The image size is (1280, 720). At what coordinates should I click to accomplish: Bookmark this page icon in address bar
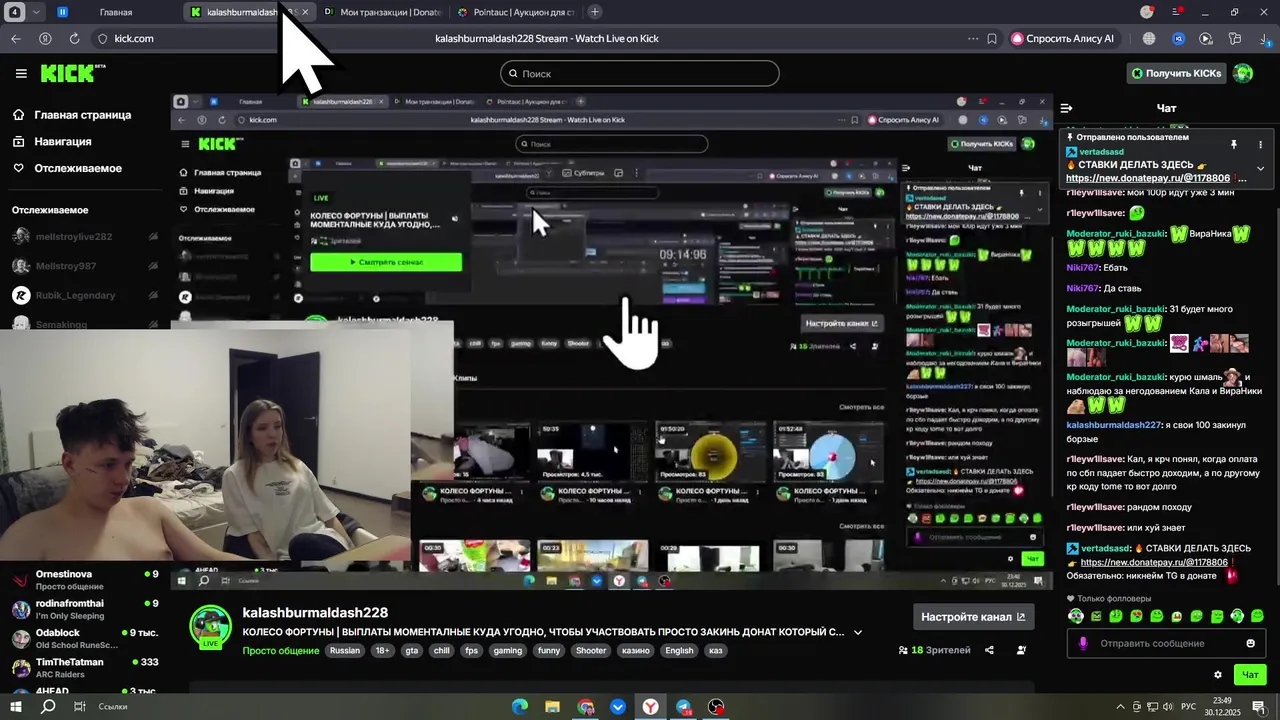(992, 38)
